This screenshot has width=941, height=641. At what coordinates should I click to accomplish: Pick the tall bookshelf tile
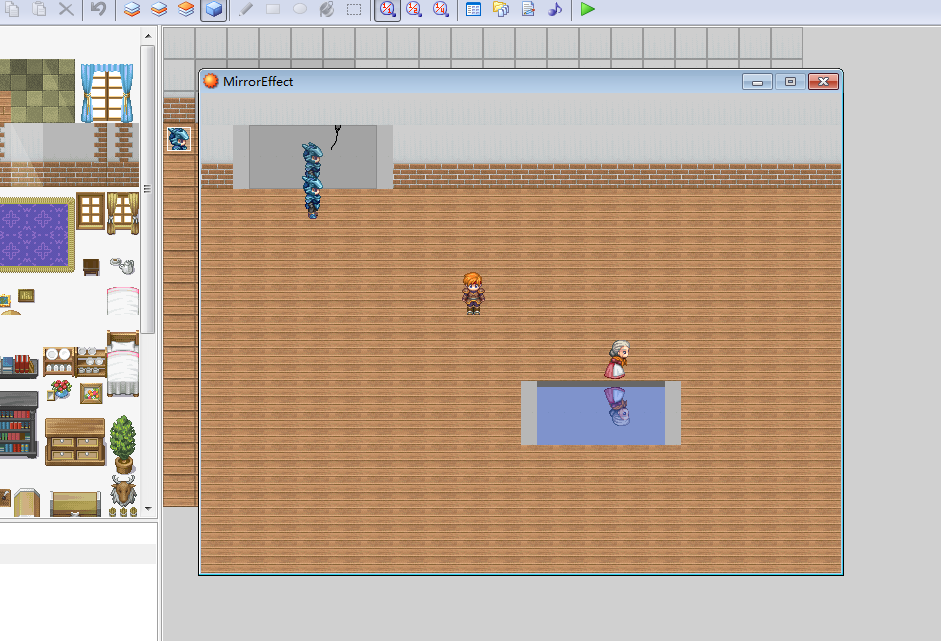18,426
